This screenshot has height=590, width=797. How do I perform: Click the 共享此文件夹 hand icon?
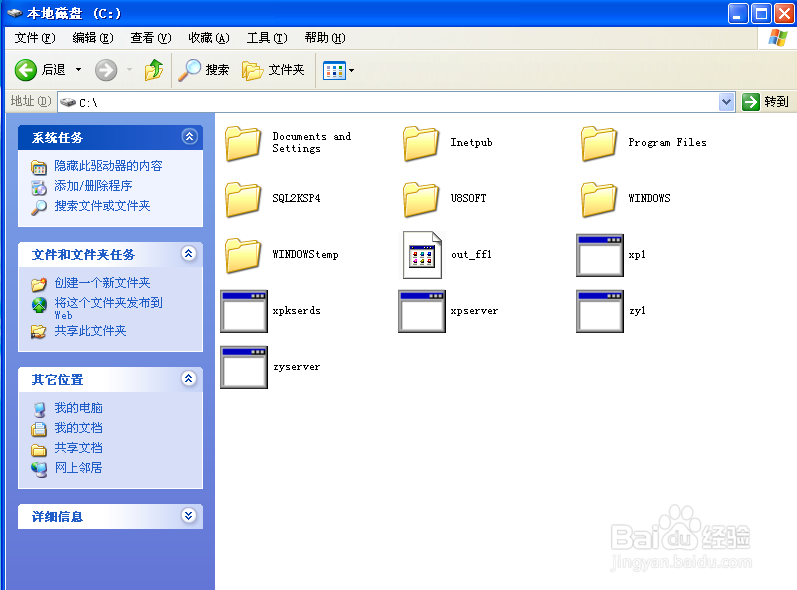(39, 332)
